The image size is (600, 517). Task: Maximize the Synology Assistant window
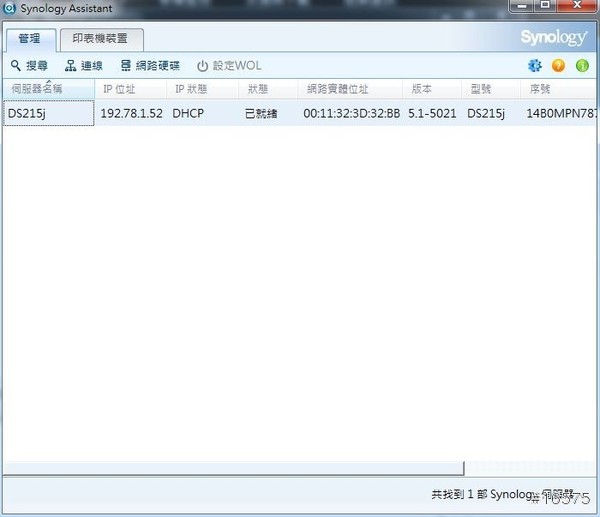[x=545, y=6]
